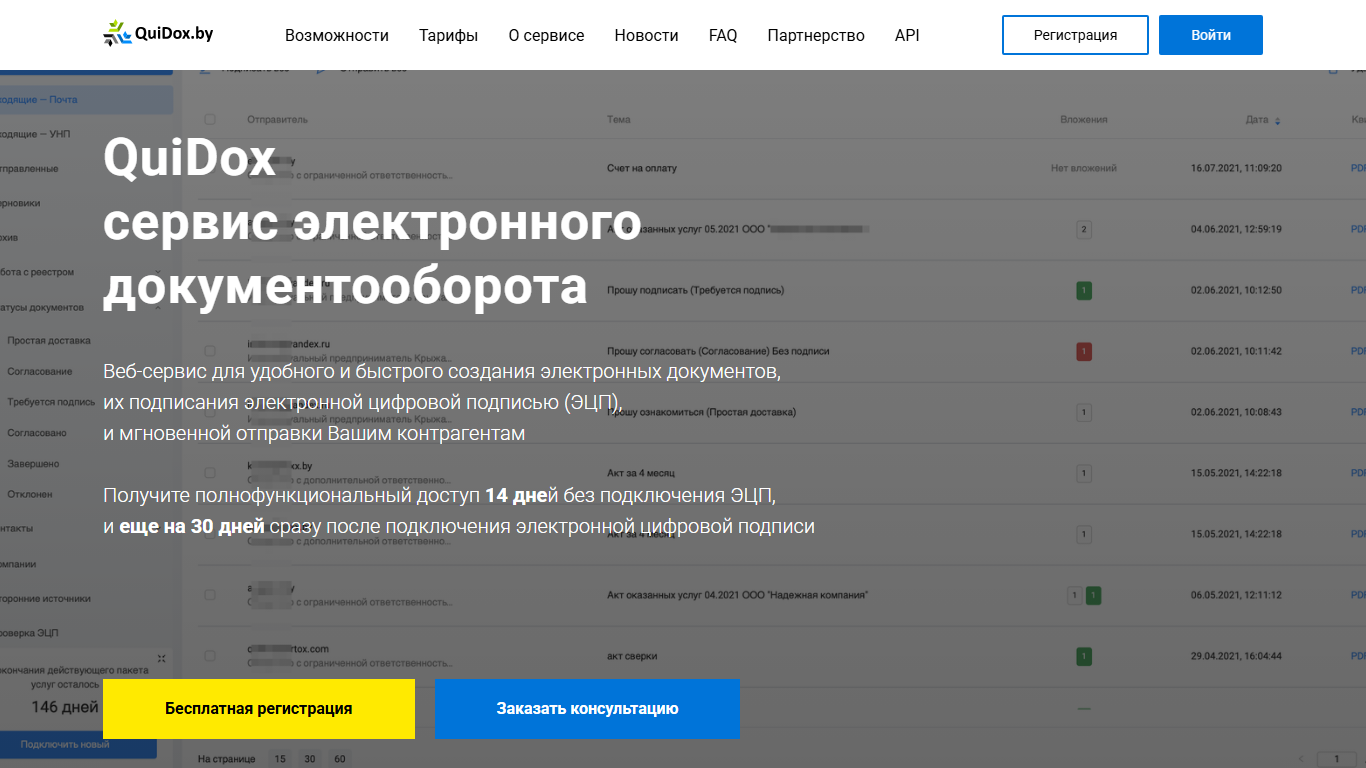1366x768 pixels.
Task: Sort by the 'Дата' column arrow in the background
Action: (1277, 121)
